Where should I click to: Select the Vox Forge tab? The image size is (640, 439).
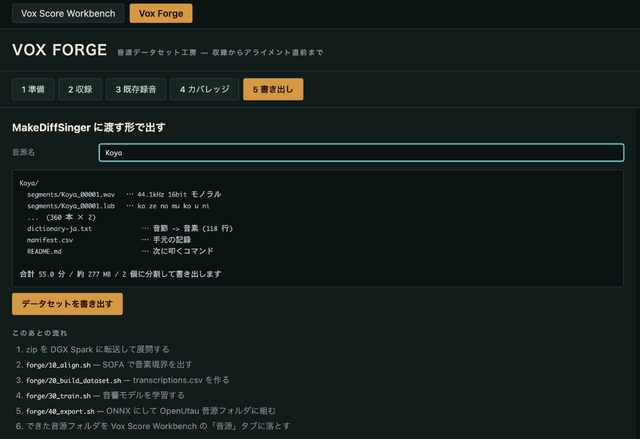click(x=161, y=13)
